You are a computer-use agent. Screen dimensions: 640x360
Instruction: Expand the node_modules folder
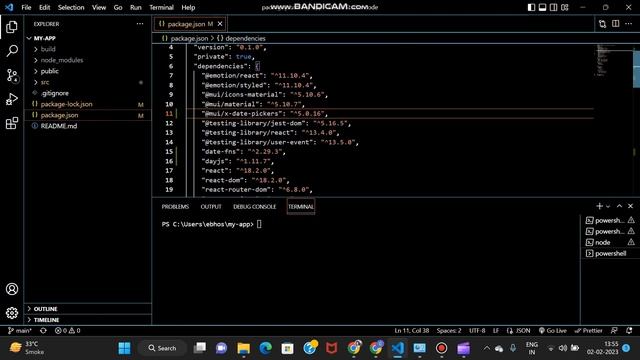62,60
